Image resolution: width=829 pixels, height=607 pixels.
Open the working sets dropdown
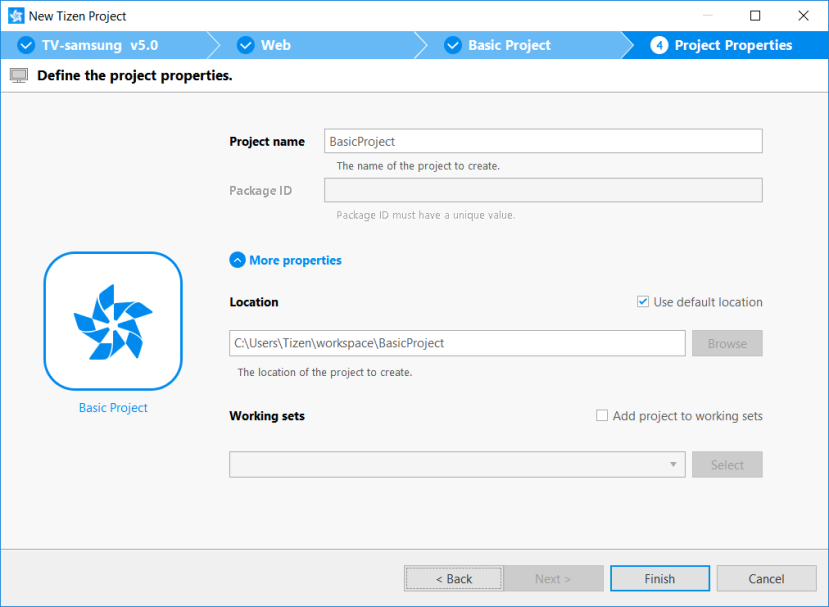(x=673, y=465)
